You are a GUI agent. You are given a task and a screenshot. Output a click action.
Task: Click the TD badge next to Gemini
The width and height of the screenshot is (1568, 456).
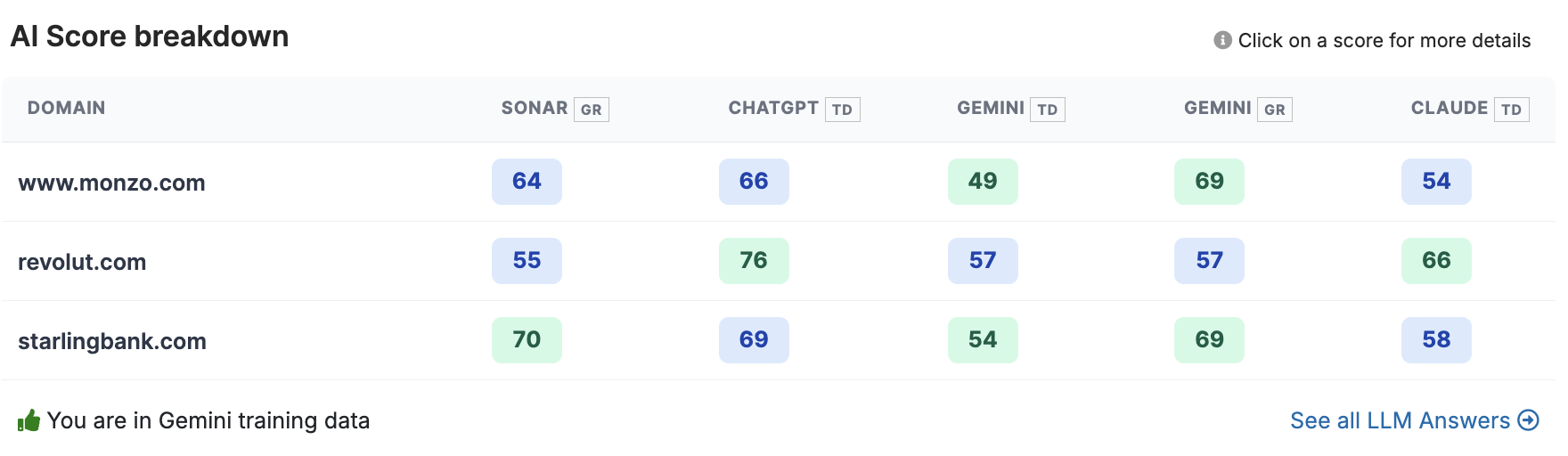click(1048, 110)
